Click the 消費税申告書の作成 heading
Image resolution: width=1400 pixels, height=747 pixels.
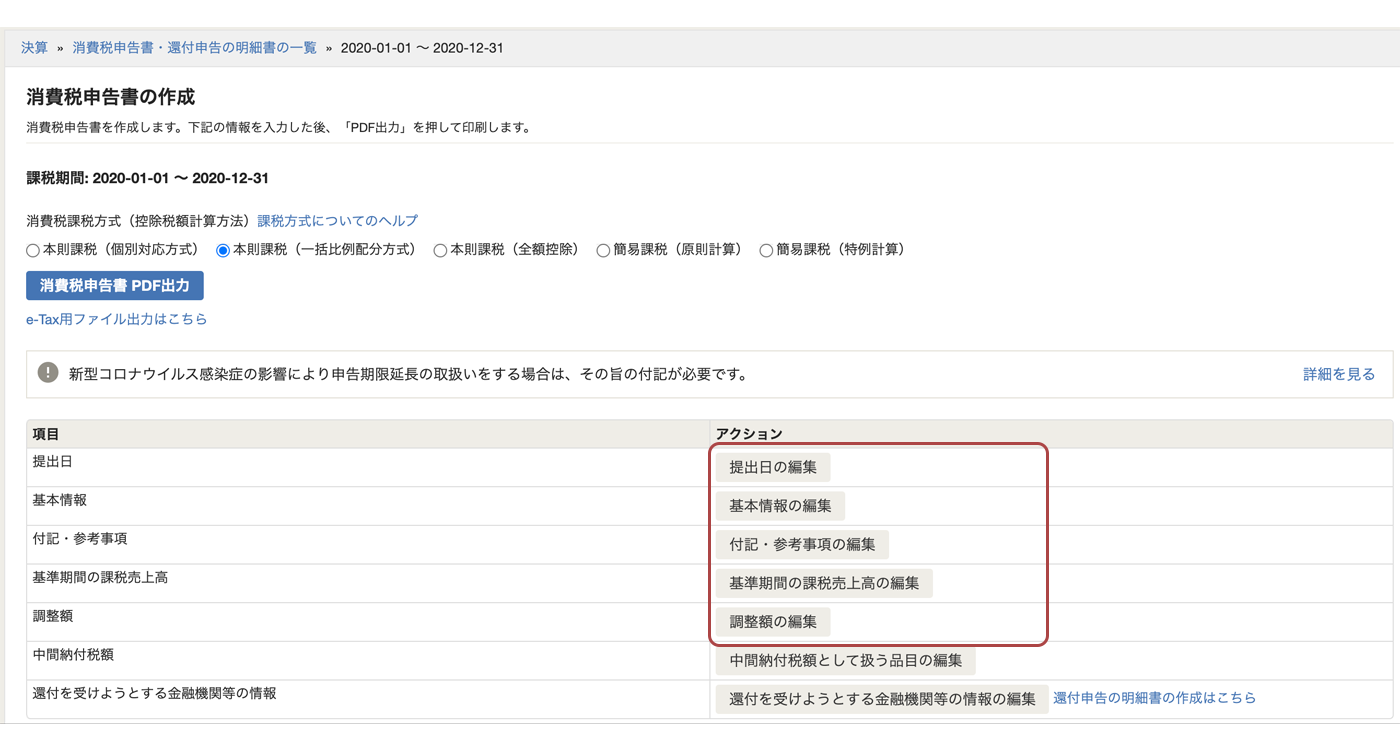click(x=110, y=97)
